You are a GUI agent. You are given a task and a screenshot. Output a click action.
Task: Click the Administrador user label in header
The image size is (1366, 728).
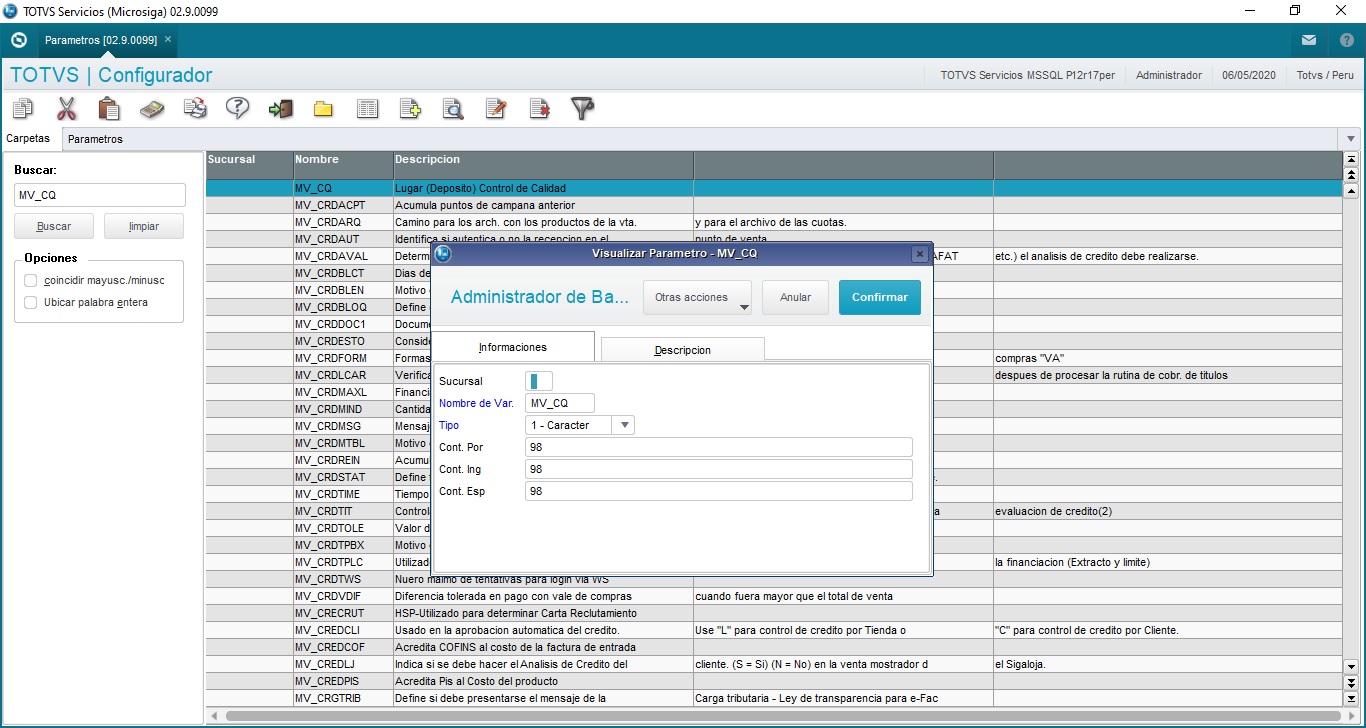(1169, 75)
